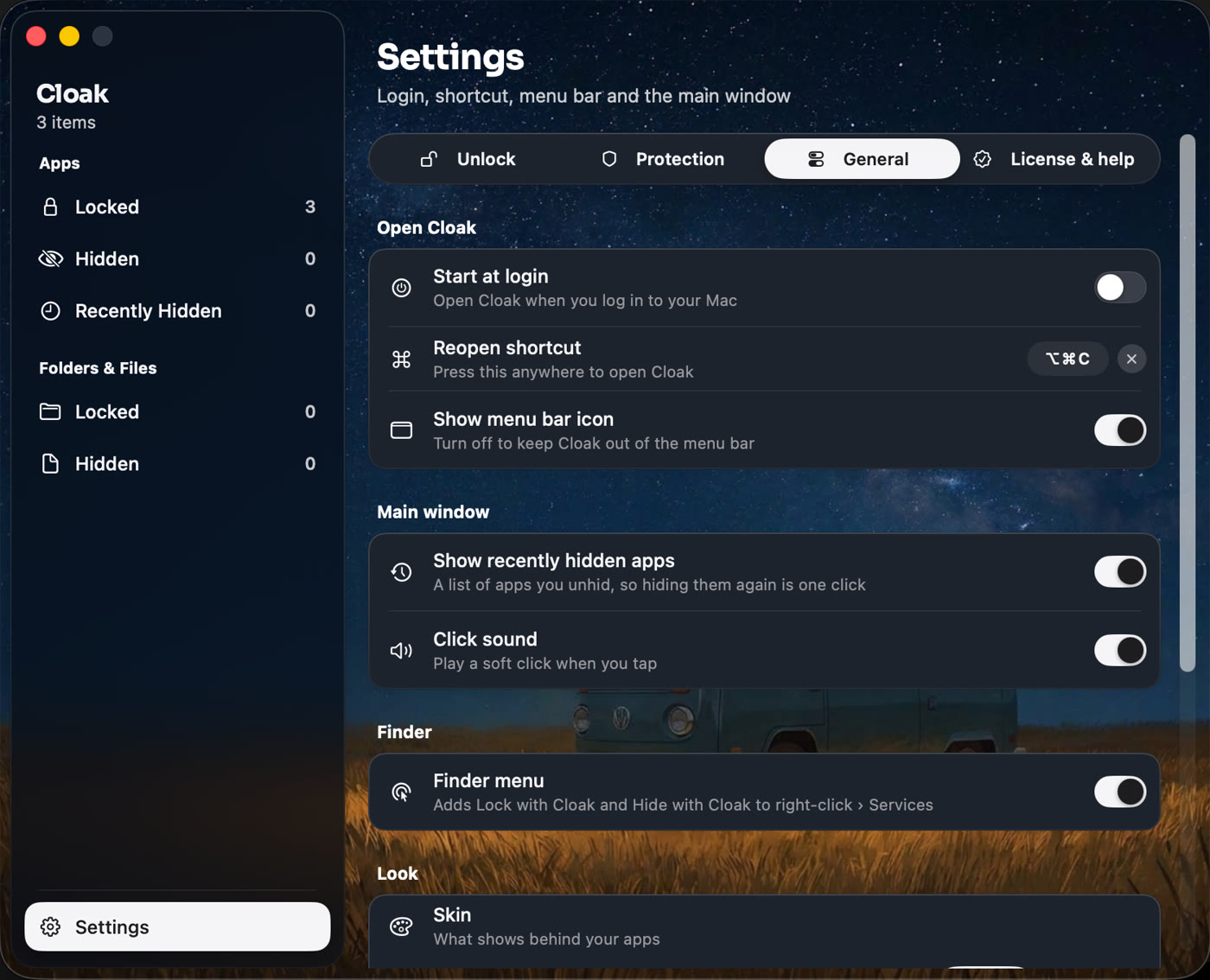Click "Press this anywhere to open Cloak" text
This screenshot has height=980, width=1210.
[564, 372]
